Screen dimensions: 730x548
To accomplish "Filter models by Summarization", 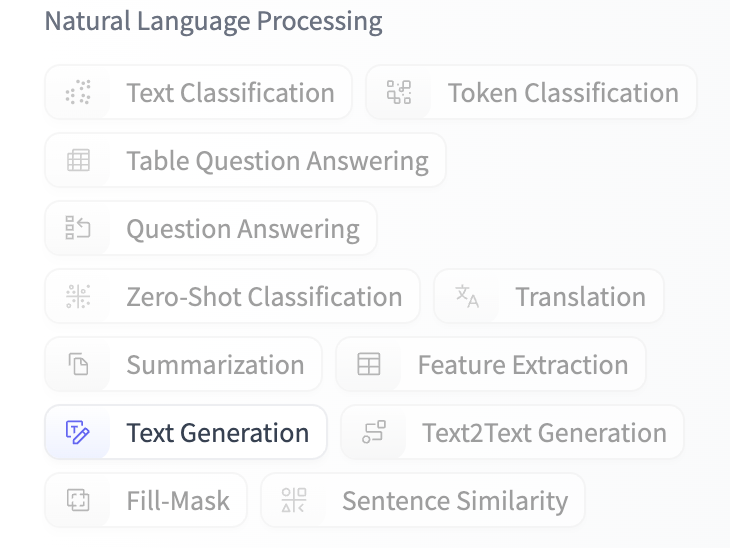I will (x=215, y=365).
